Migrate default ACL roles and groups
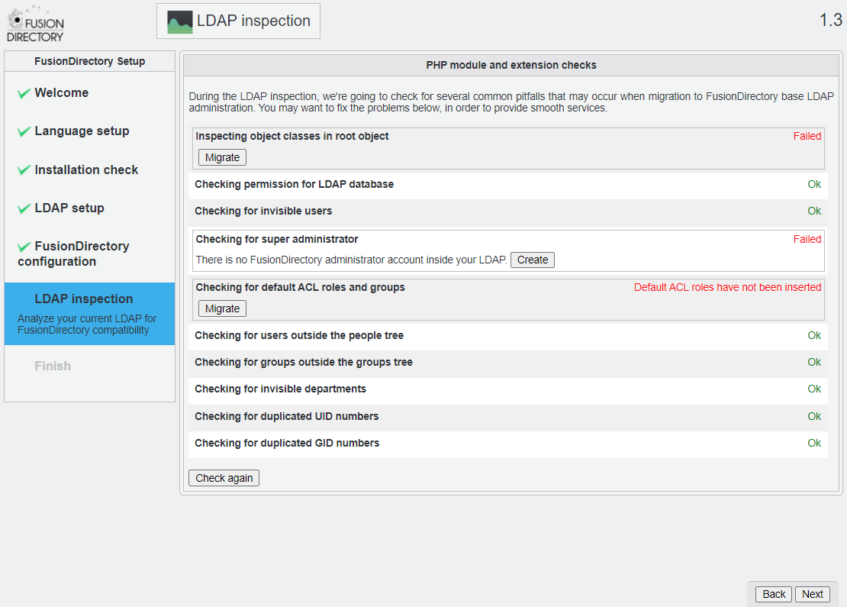 tap(222, 308)
